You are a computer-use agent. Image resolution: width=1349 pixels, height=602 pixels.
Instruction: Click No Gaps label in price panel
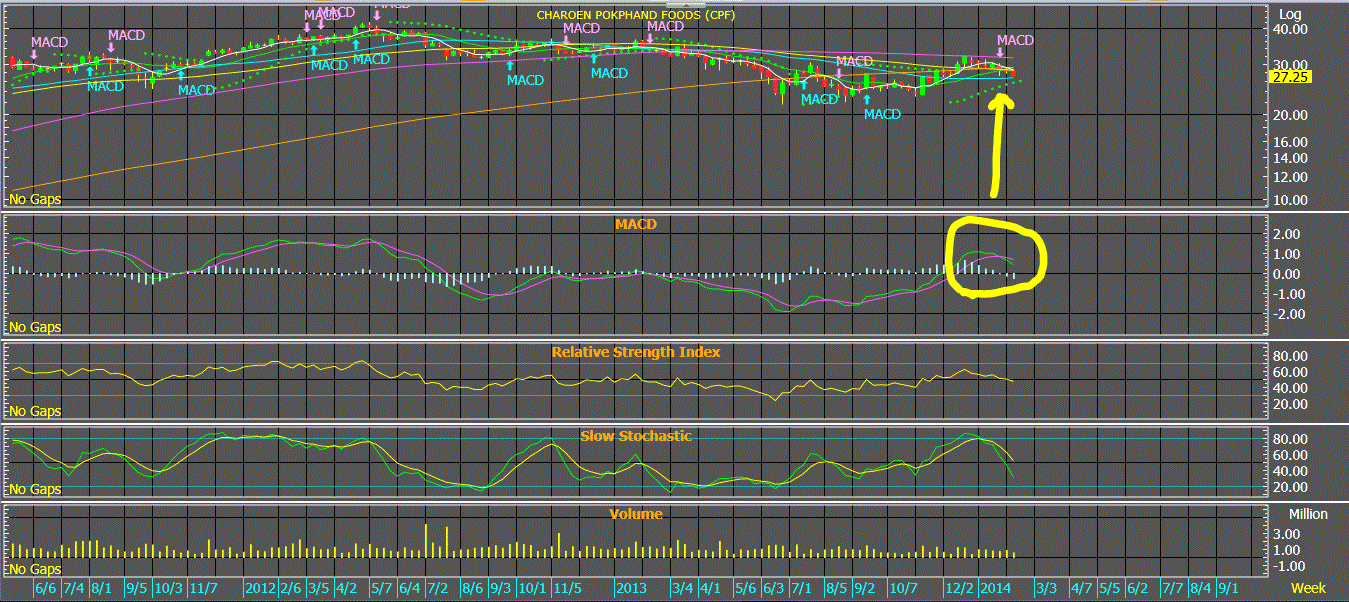35,199
